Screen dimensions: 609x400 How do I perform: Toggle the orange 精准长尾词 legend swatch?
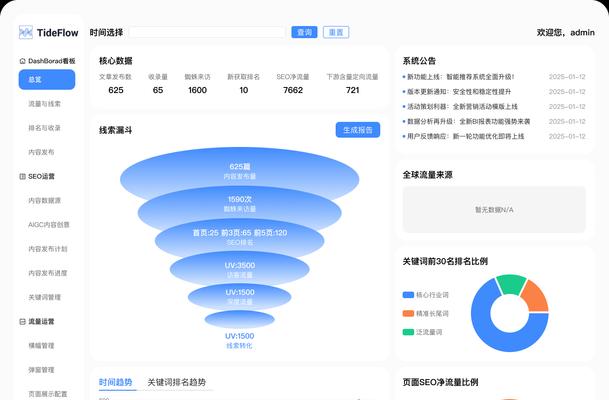pos(408,313)
